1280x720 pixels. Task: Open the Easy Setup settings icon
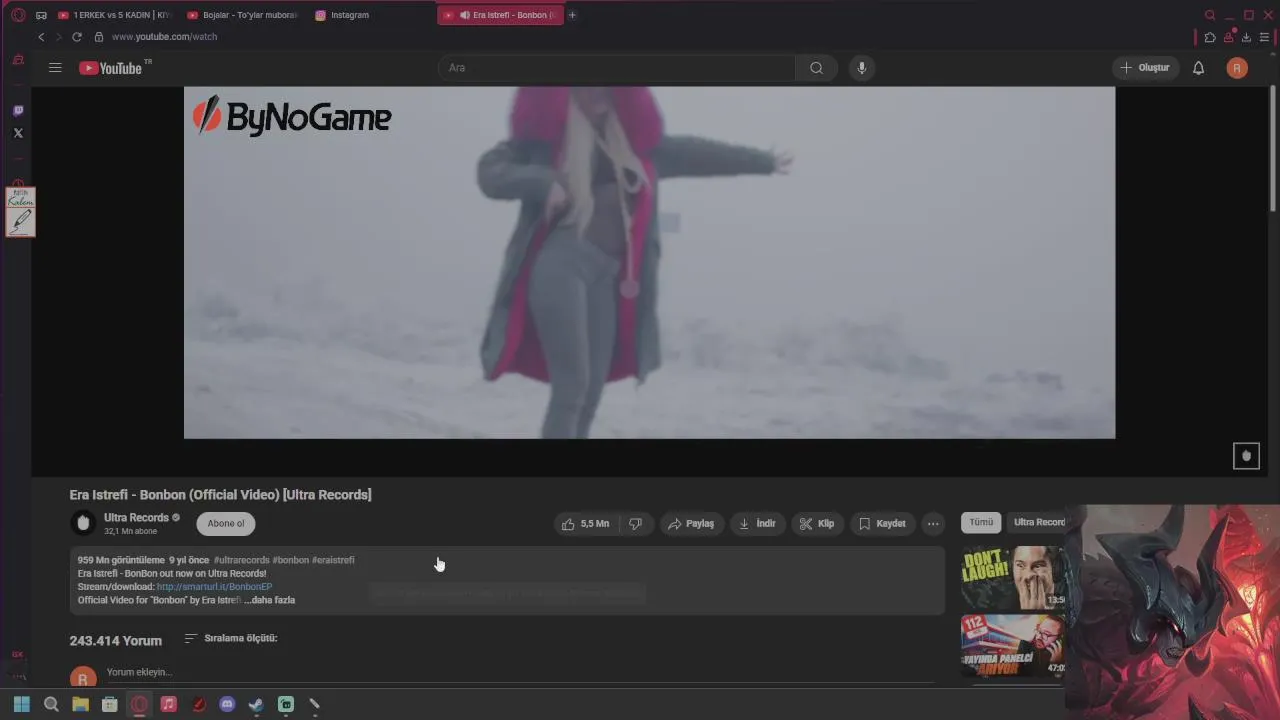tap(1265, 37)
